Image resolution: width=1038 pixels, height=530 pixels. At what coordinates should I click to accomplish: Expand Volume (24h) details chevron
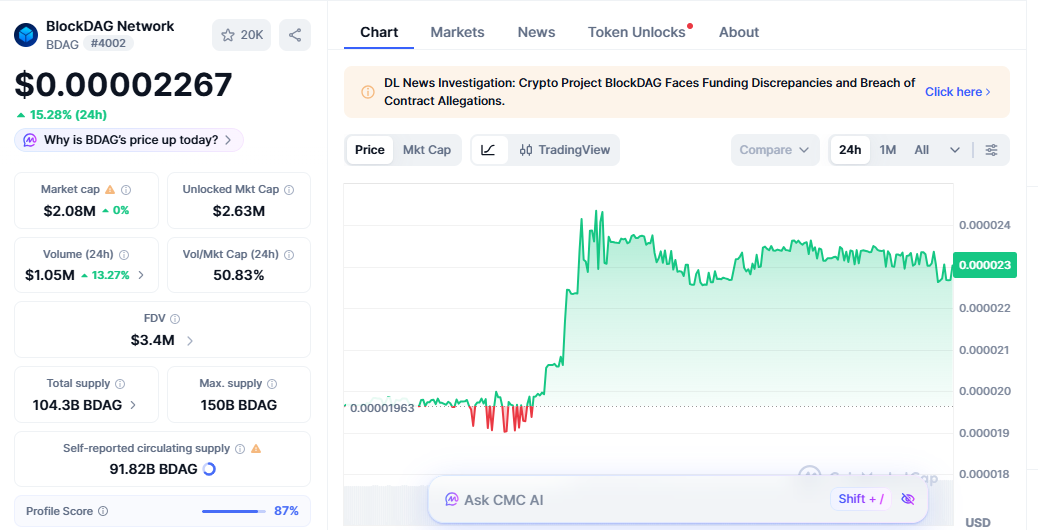point(141,275)
